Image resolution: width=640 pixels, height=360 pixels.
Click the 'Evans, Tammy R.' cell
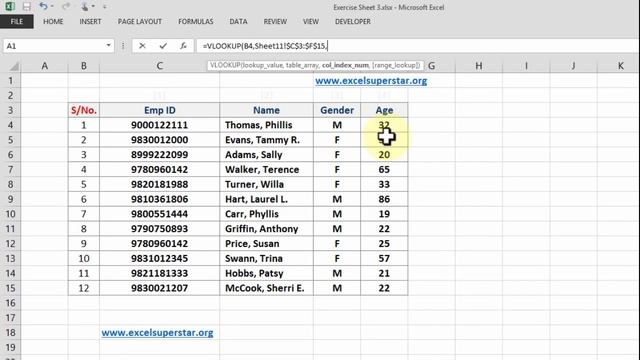coord(266,140)
